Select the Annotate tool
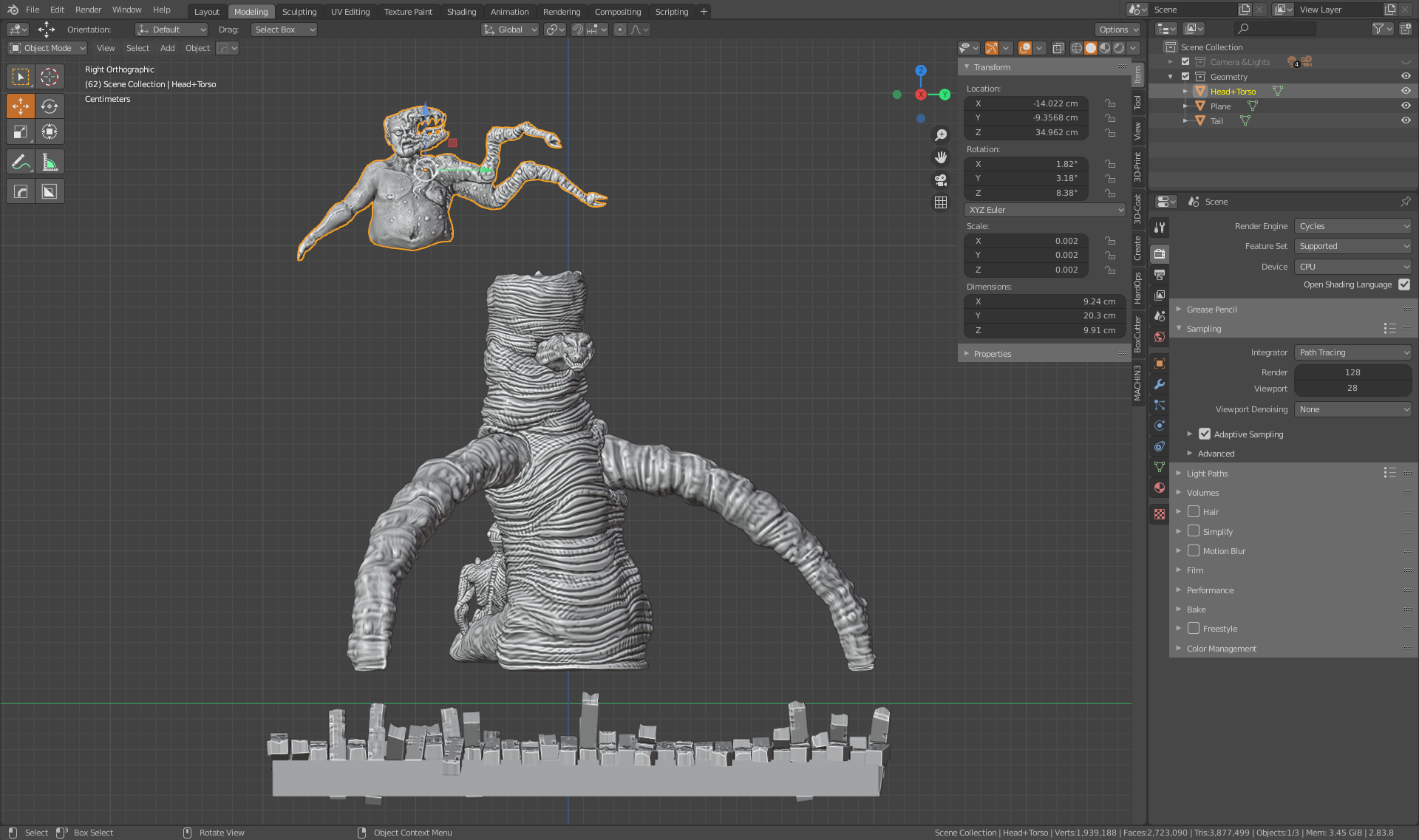The width and height of the screenshot is (1419, 840). coord(21,162)
